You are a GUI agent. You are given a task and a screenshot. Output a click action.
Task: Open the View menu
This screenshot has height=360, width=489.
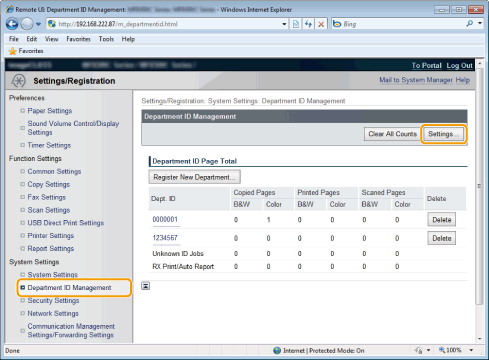(x=51, y=39)
